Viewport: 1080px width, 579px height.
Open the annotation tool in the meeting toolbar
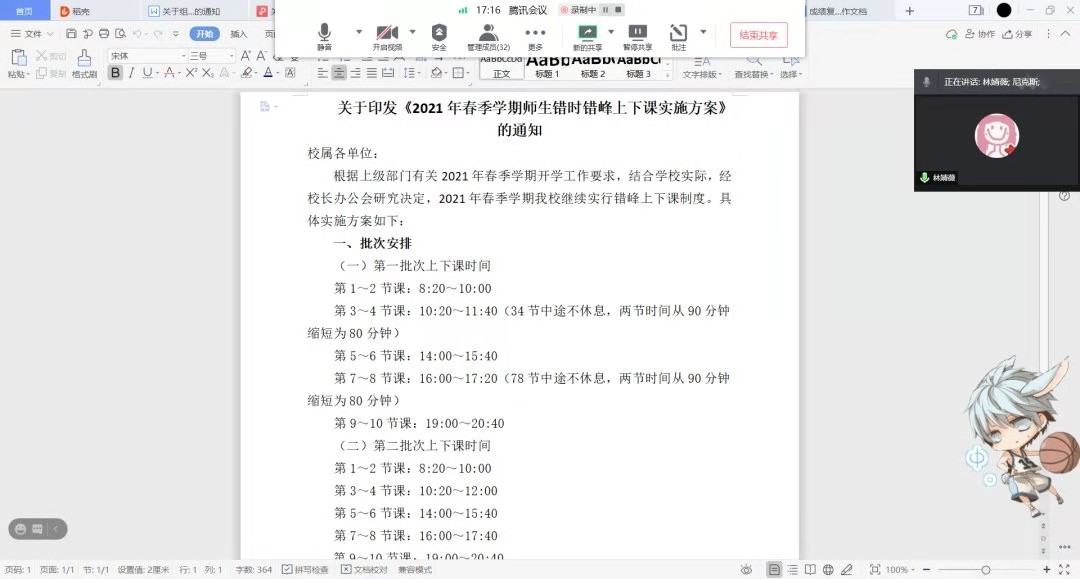[678, 36]
